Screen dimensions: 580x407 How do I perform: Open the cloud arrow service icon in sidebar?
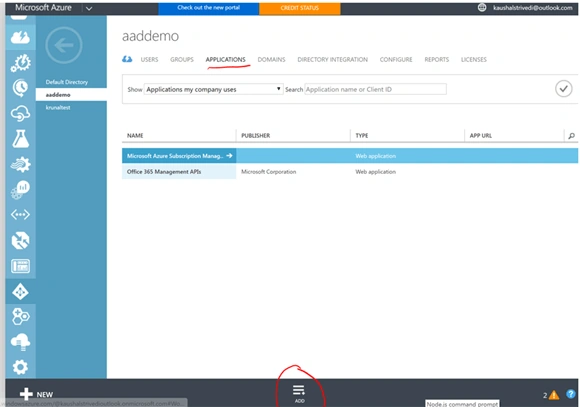[20, 113]
